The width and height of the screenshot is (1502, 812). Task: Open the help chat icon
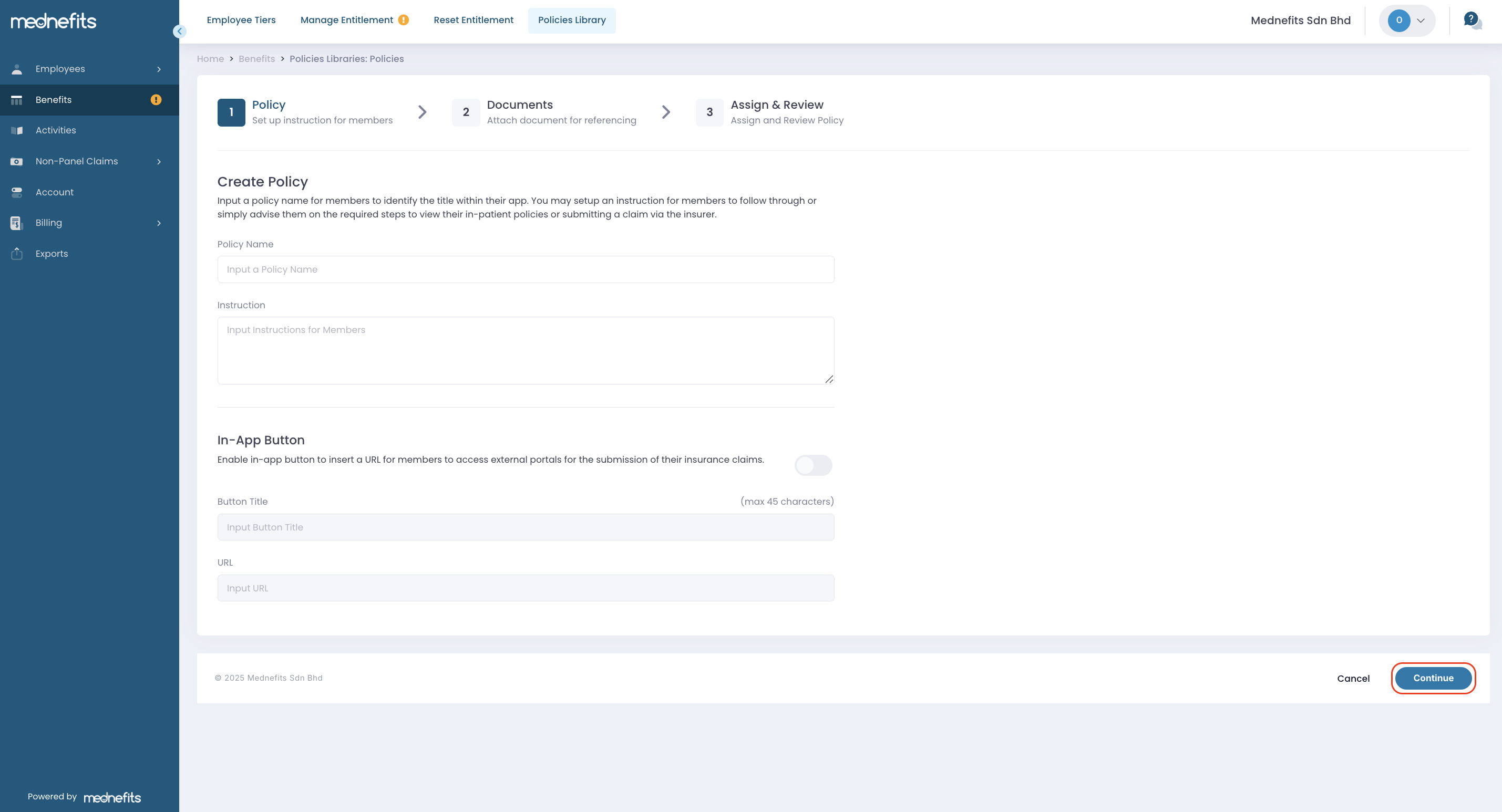coord(1472,21)
